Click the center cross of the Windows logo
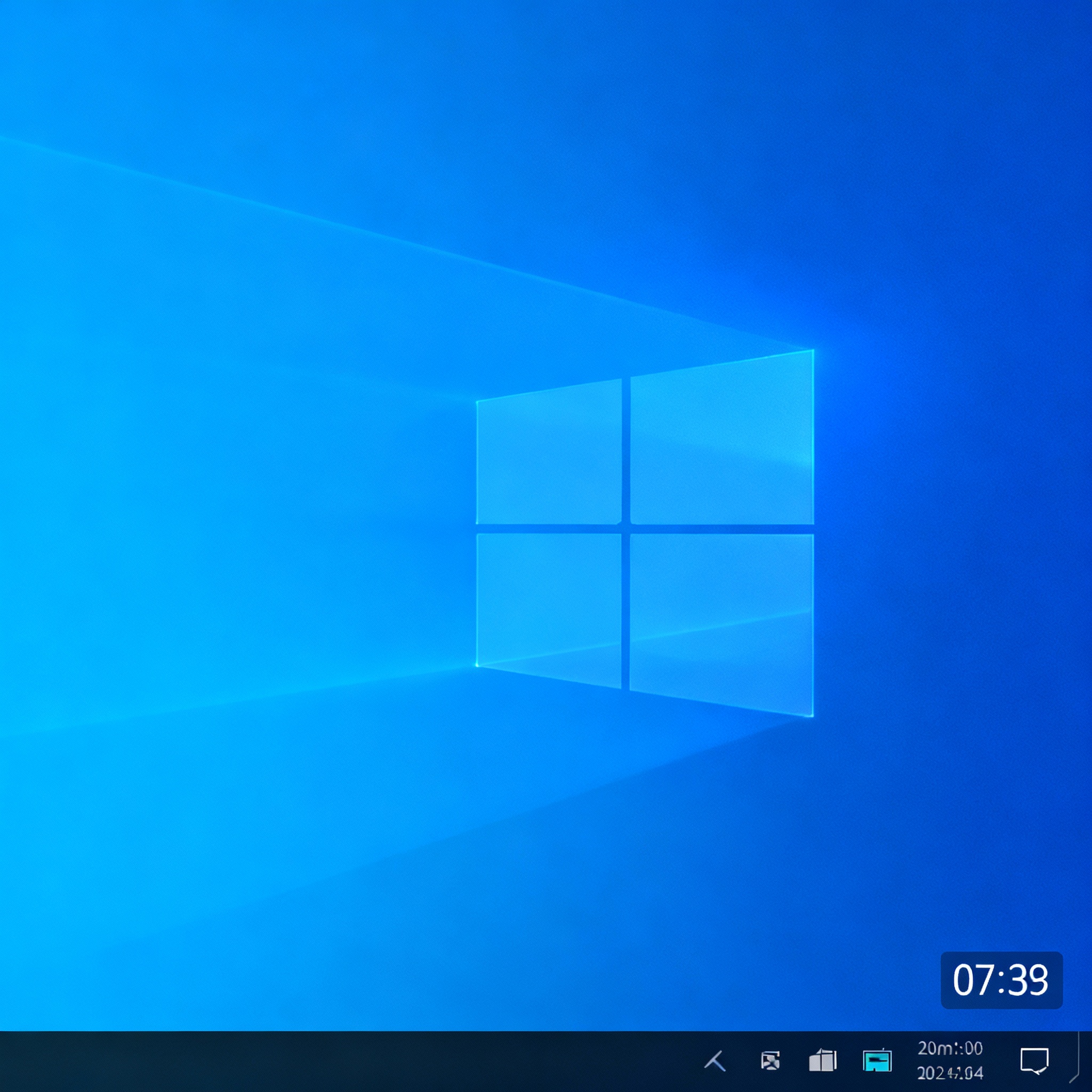The height and width of the screenshot is (1092, 1092). tap(625, 529)
